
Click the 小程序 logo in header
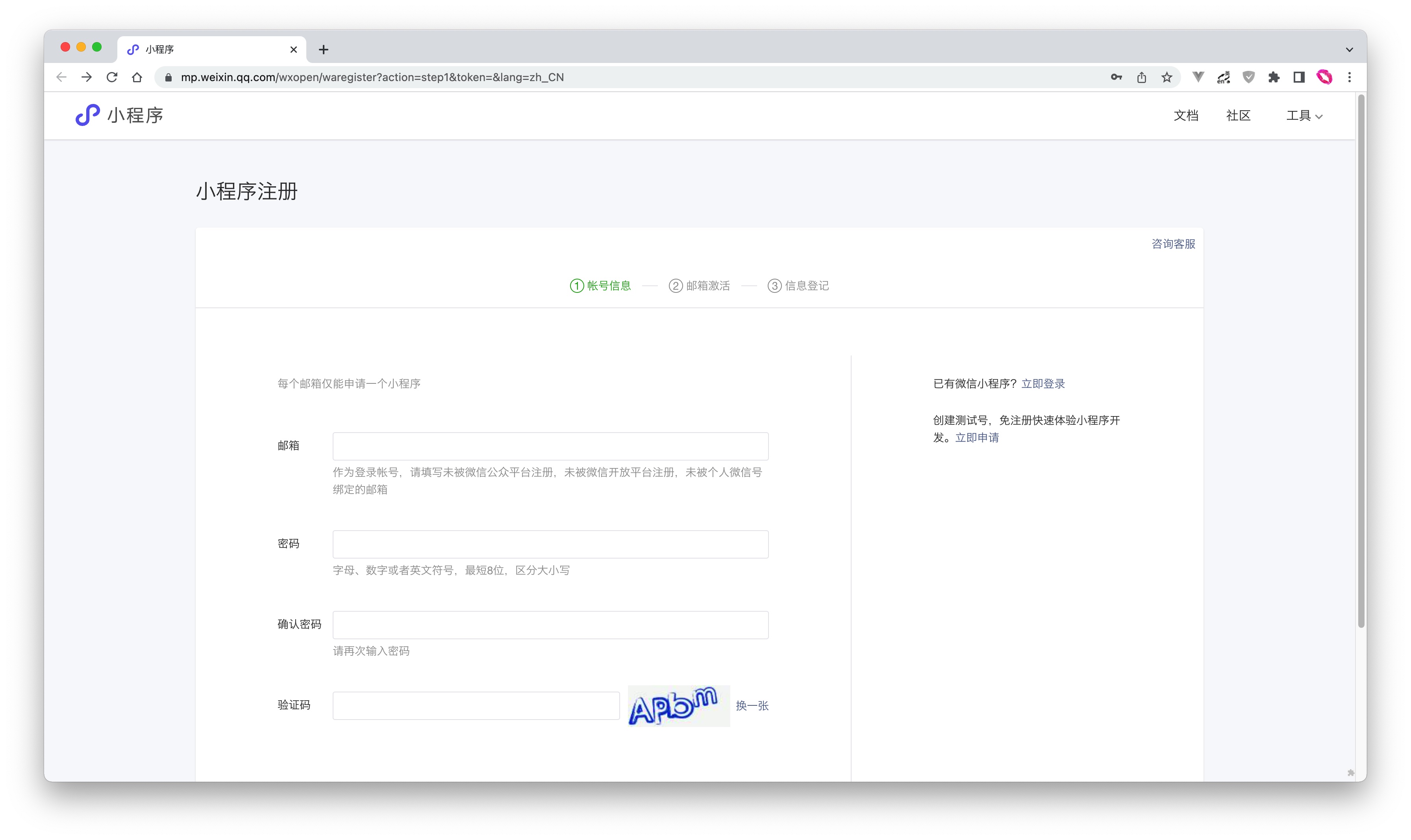click(119, 115)
